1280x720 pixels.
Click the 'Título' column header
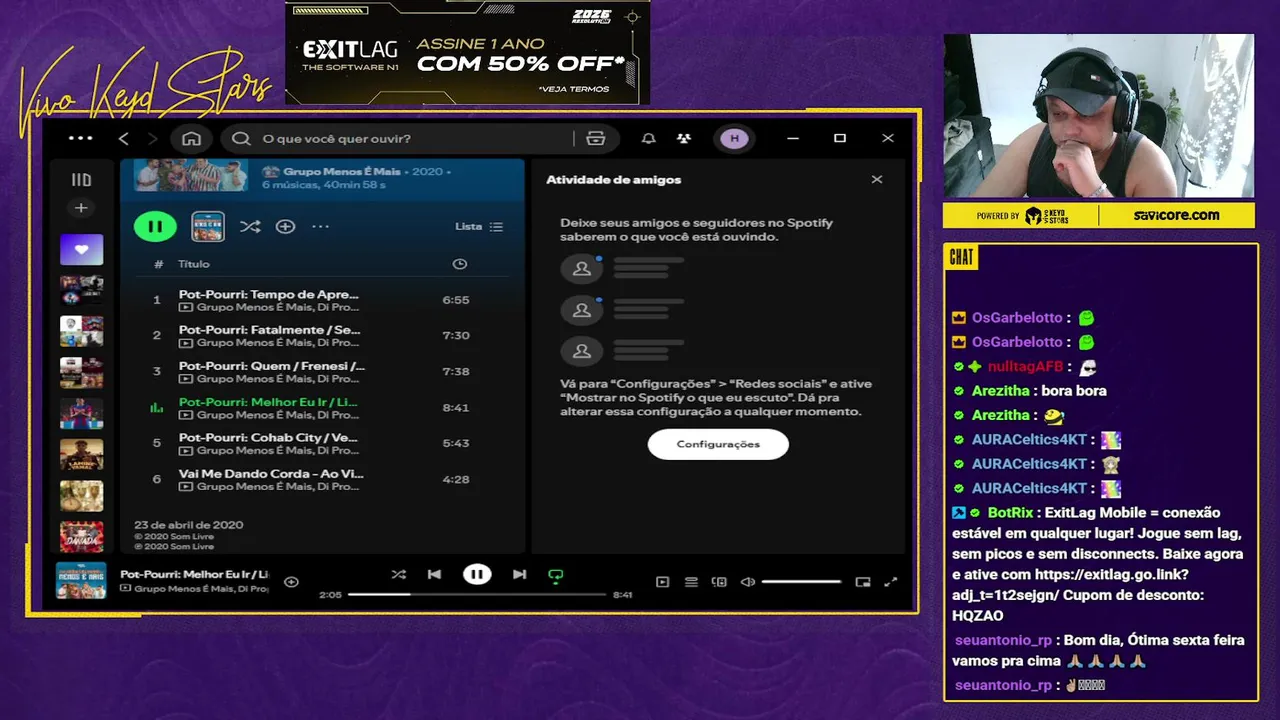point(194,264)
